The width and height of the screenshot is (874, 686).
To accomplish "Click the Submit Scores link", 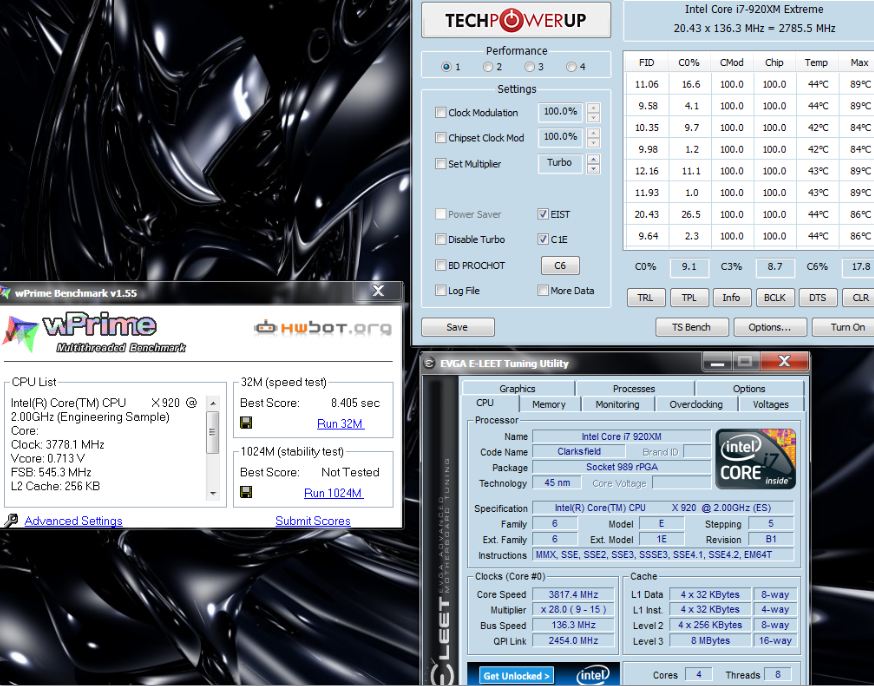I will tap(313, 520).
